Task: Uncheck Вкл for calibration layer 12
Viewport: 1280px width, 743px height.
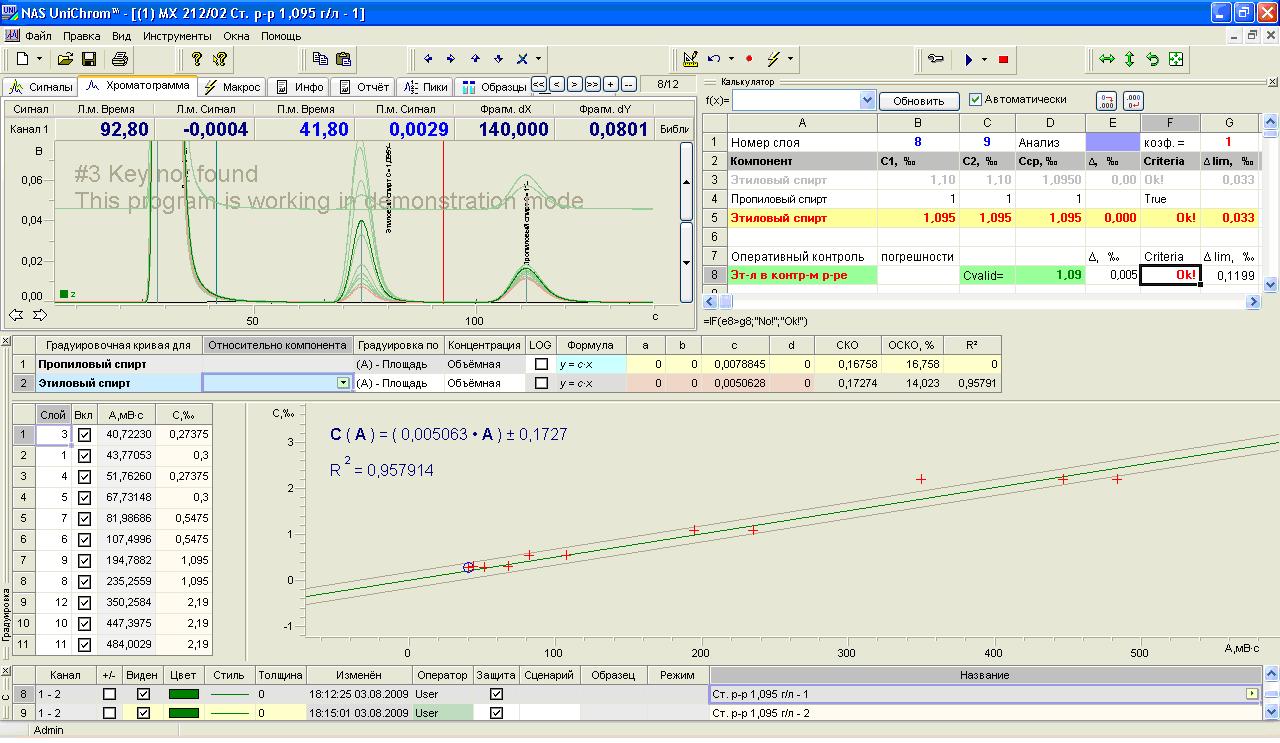Action: click(84, 603)
